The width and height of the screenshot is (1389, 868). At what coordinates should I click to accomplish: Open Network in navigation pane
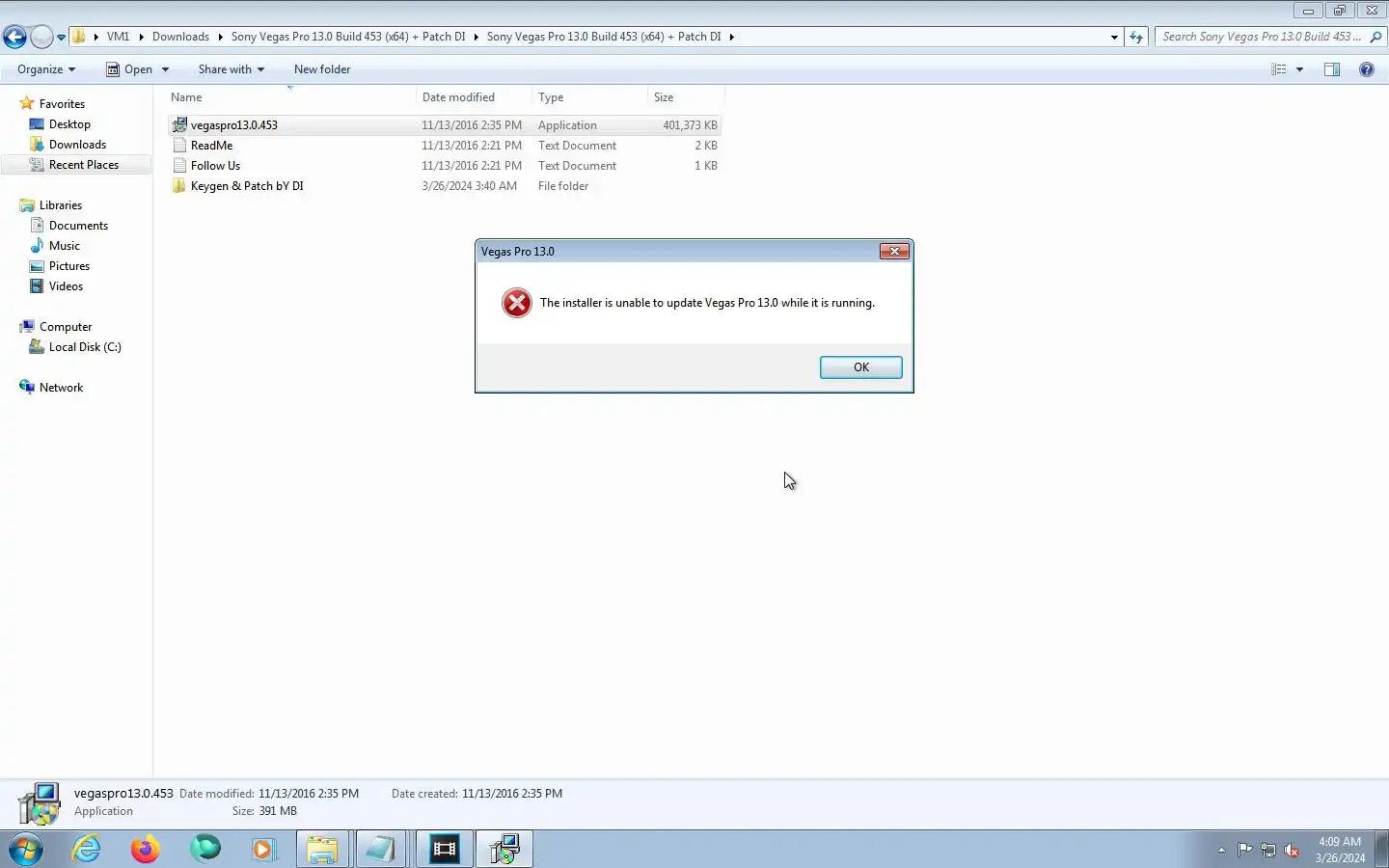tap(61, 388)
